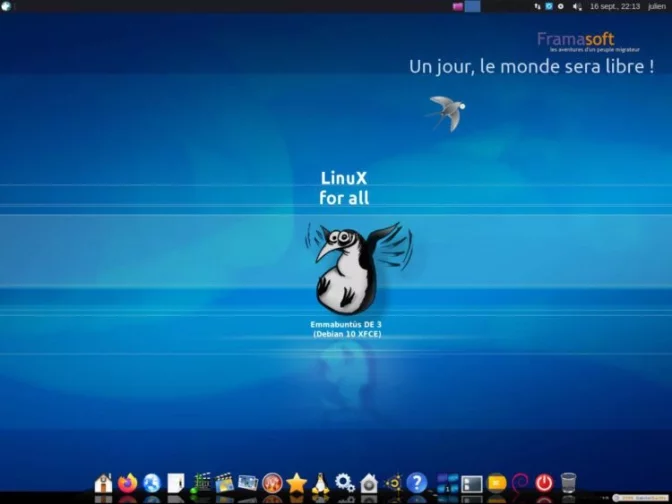Screen dimensions: 672x504
Task: Open the trash can in the dock
Action: click(x=568, y=484)
